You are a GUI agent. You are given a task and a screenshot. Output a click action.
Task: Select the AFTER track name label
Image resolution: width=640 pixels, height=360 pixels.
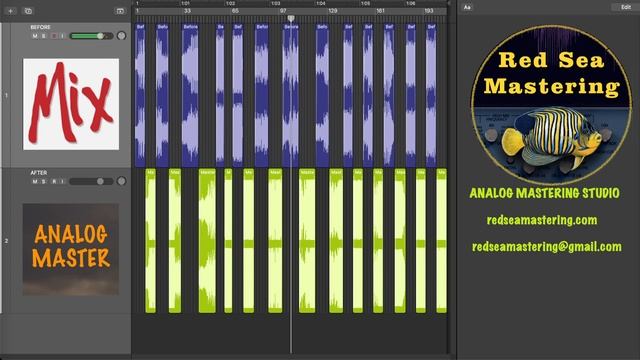[39, 173]
